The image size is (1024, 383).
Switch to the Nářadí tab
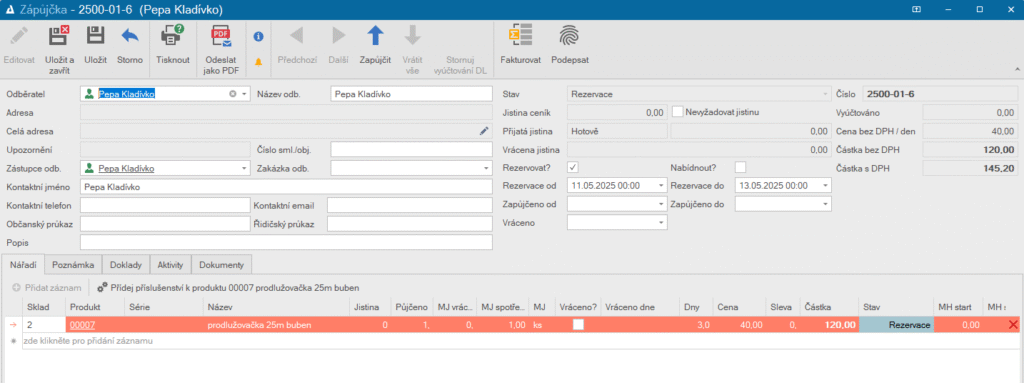tap(24, 265)
